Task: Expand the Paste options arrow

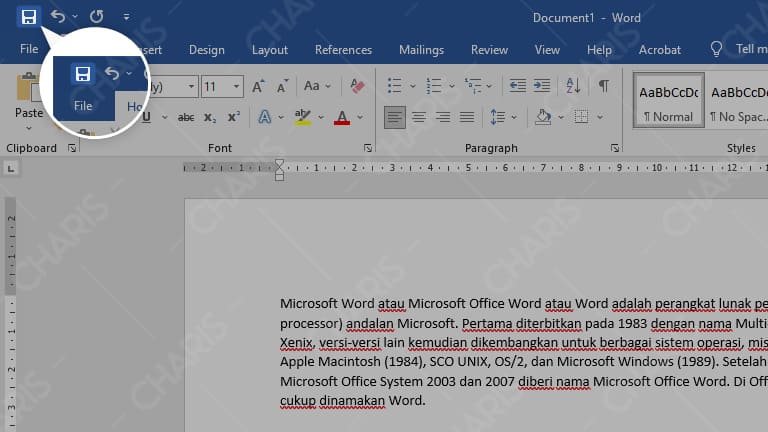Action: point(29,128)
